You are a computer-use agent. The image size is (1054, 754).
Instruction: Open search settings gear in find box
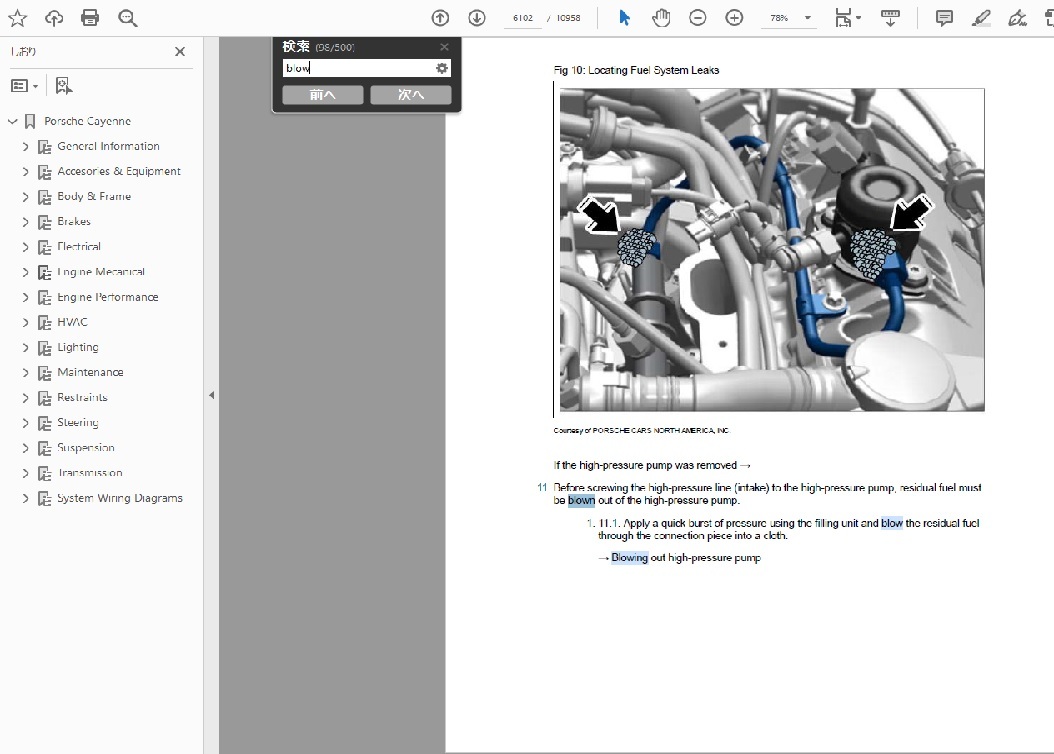(x=442, y=68)
